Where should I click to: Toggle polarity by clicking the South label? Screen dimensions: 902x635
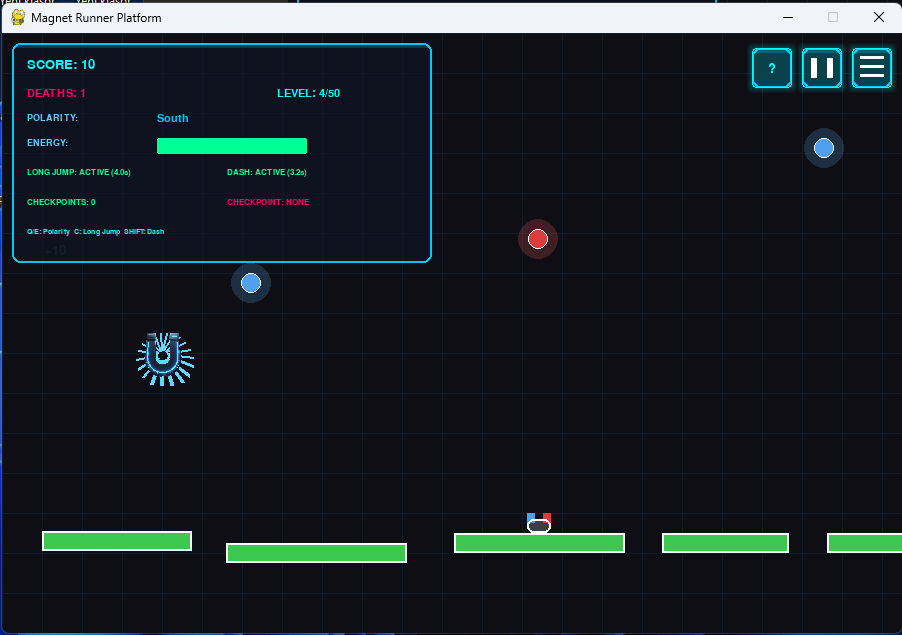coord(172,118)
